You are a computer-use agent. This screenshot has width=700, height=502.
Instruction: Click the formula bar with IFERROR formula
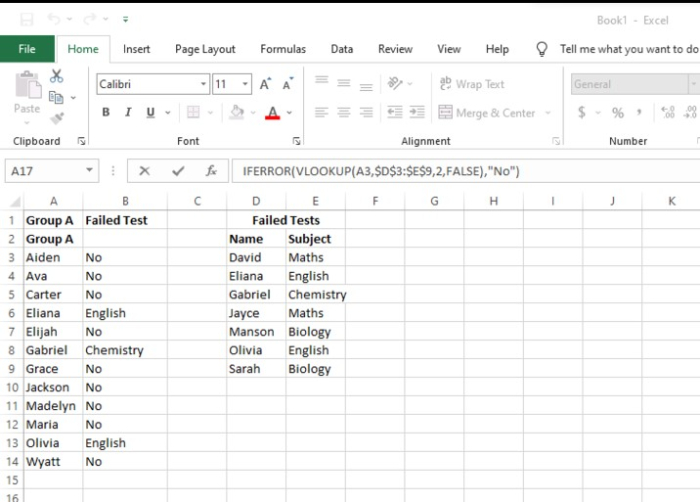click(x=466, y=171)
